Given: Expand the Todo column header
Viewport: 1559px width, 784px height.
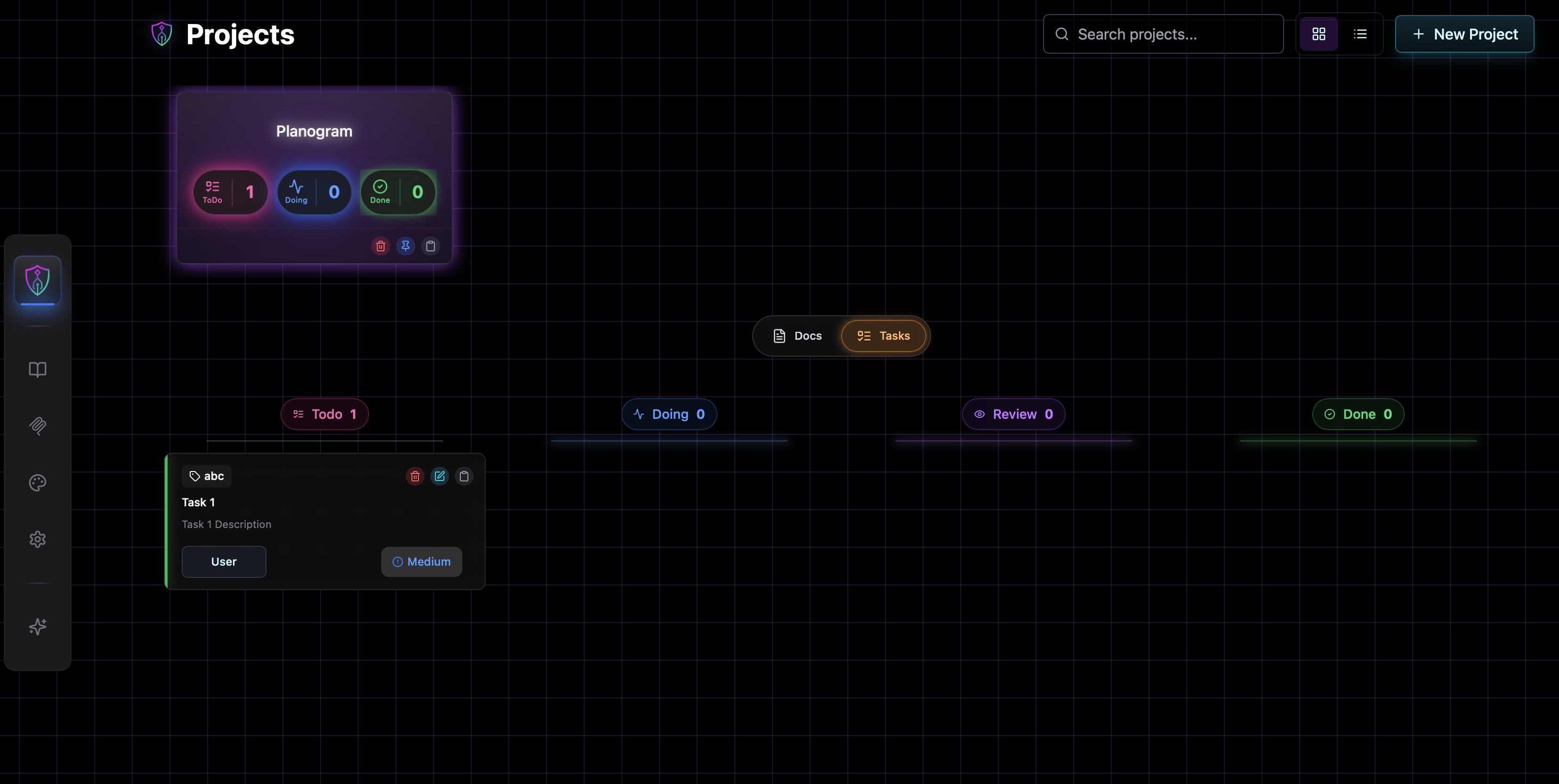Looking at the screenshot, I should 324,414.
